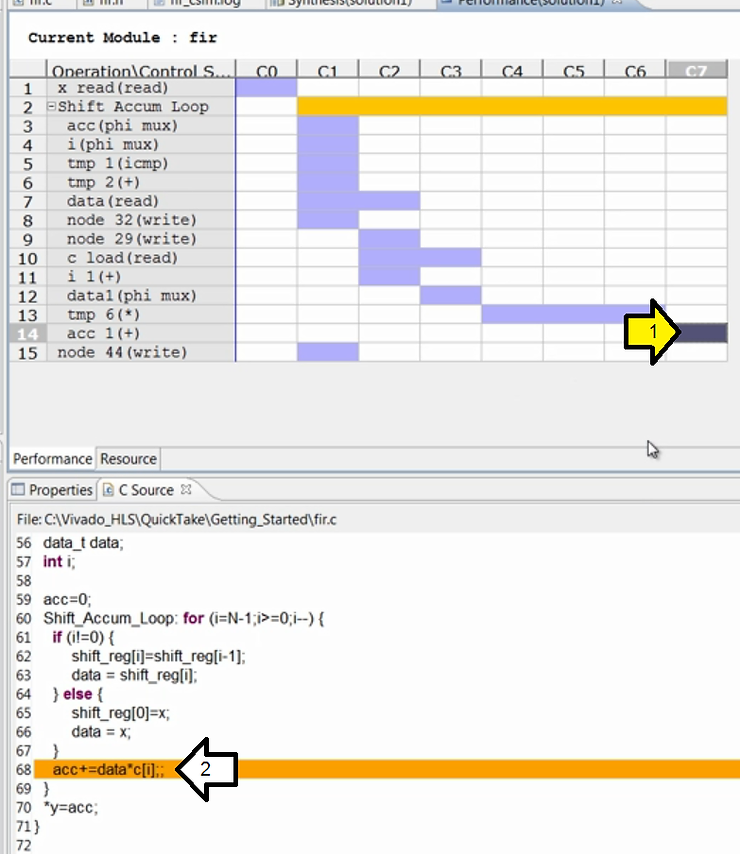The image size is (740, 854).
Task: Click the C Source file icon
Action: 108,490
